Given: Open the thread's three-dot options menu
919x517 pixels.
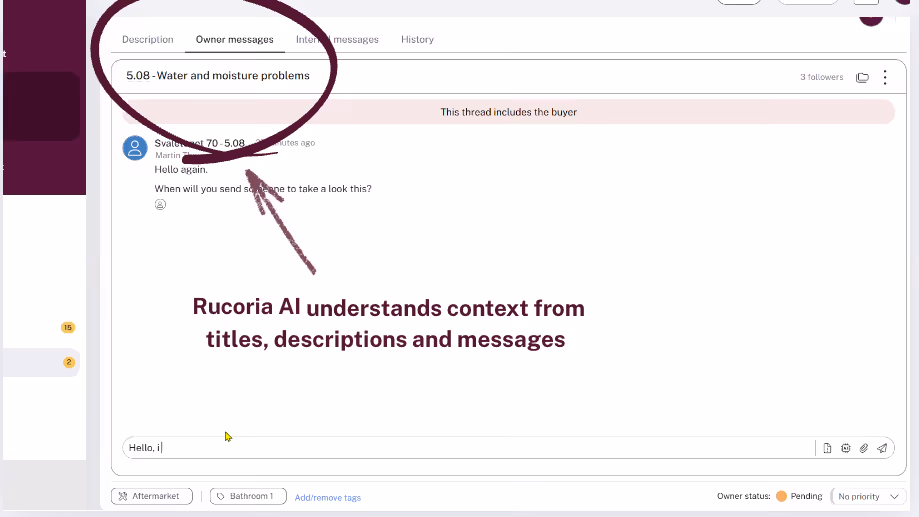Looking at the screenshot, I should 885,77.
